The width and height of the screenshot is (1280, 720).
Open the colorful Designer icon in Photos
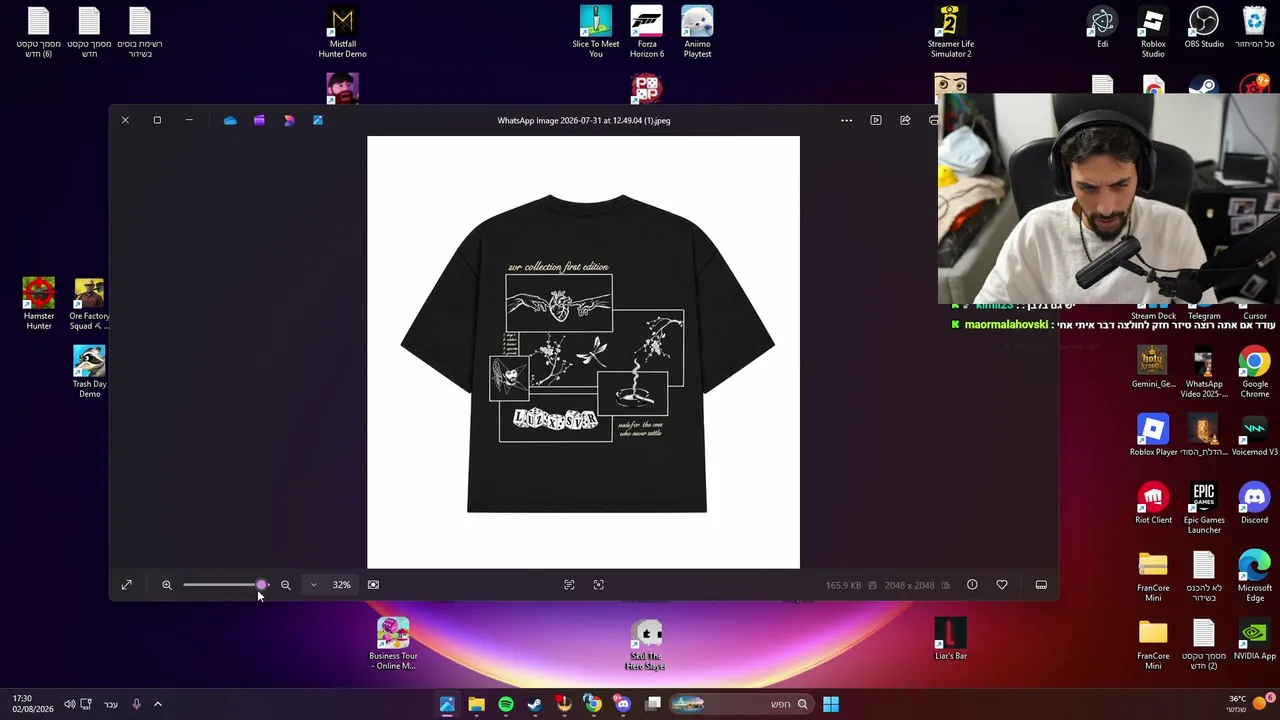click(x=289, y=120)
